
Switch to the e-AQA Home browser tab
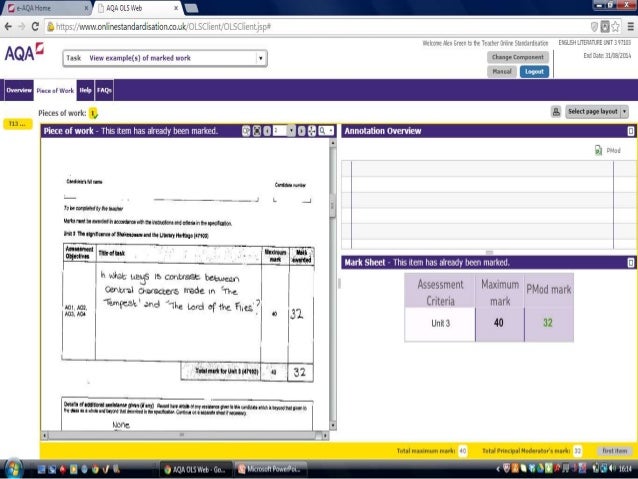click(x=46, y=8)
